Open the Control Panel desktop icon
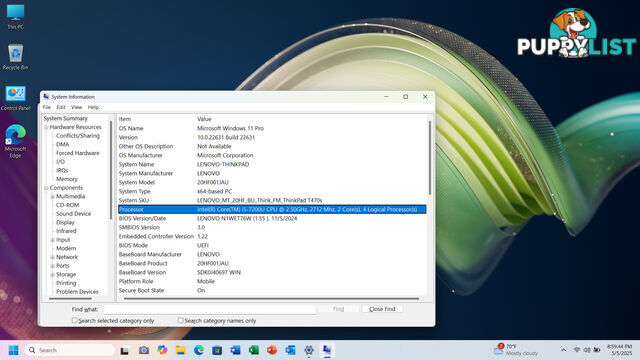640x360 pixels. pos(16,98)
